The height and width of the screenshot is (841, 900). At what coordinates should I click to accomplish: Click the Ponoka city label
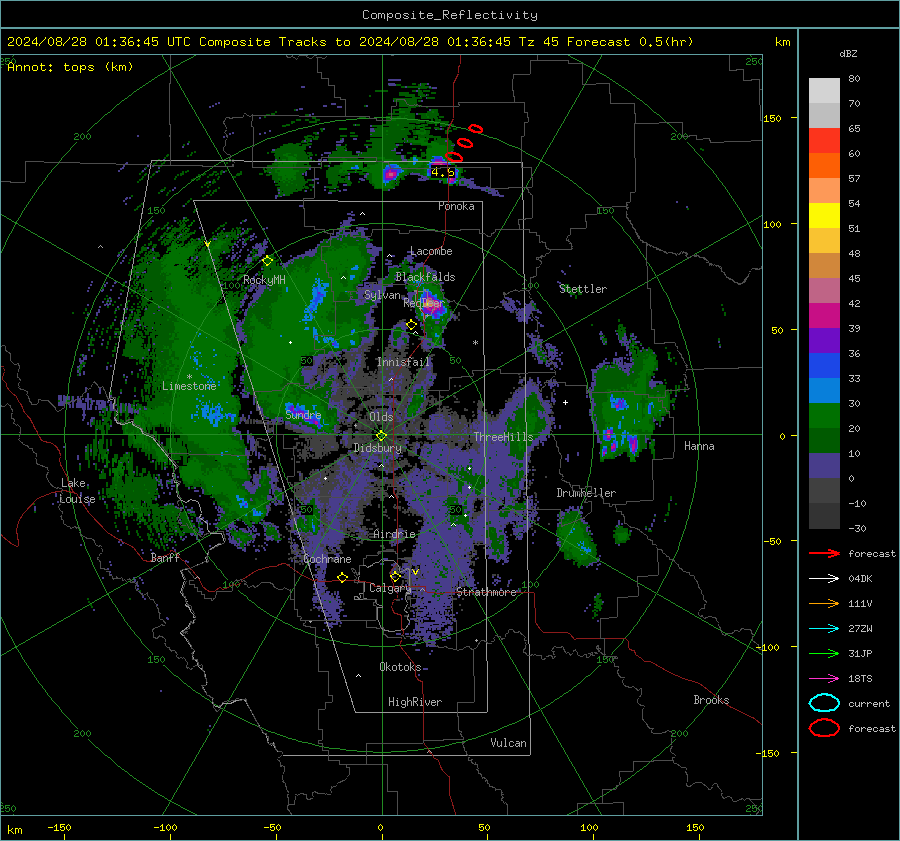click(456, 206)
